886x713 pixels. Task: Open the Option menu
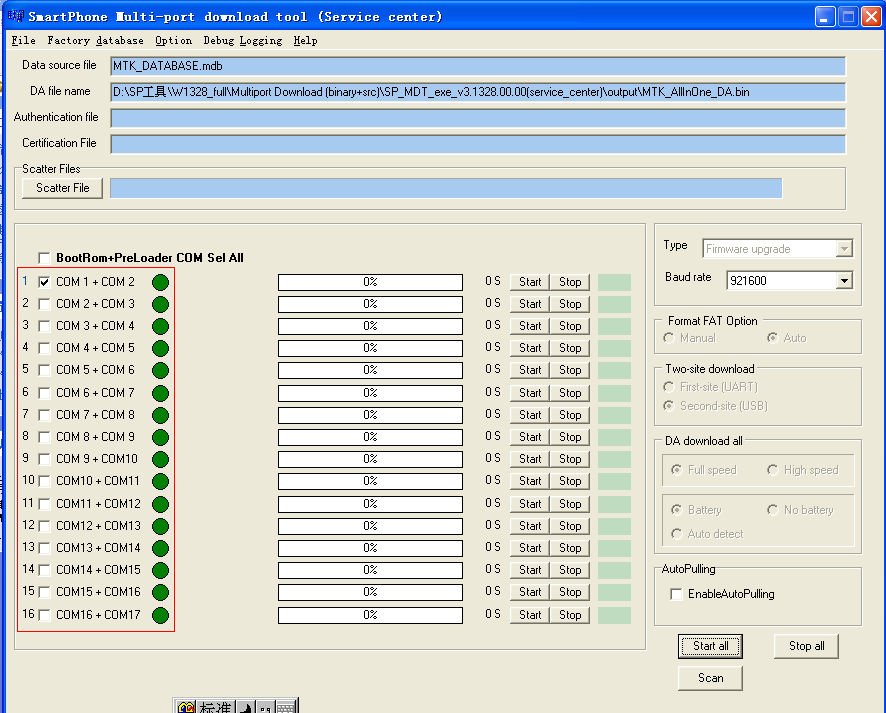(173, 41)
